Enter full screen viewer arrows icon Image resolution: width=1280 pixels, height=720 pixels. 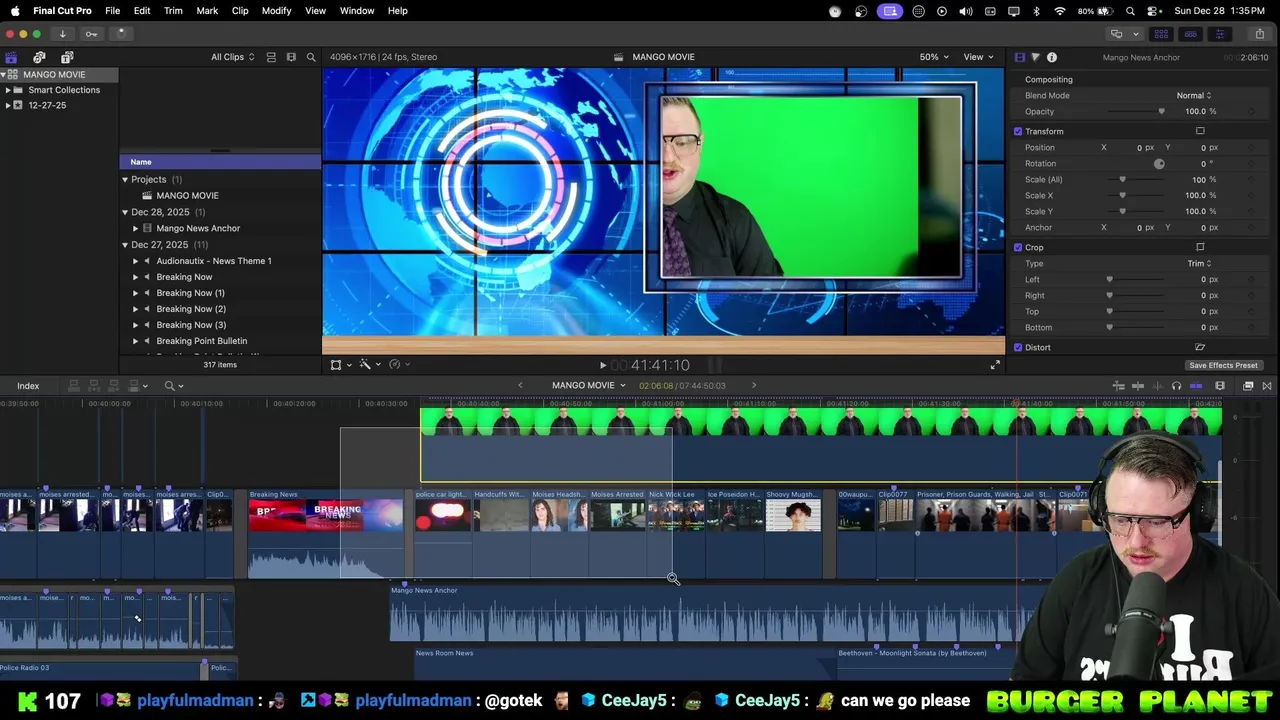[994, 365]
